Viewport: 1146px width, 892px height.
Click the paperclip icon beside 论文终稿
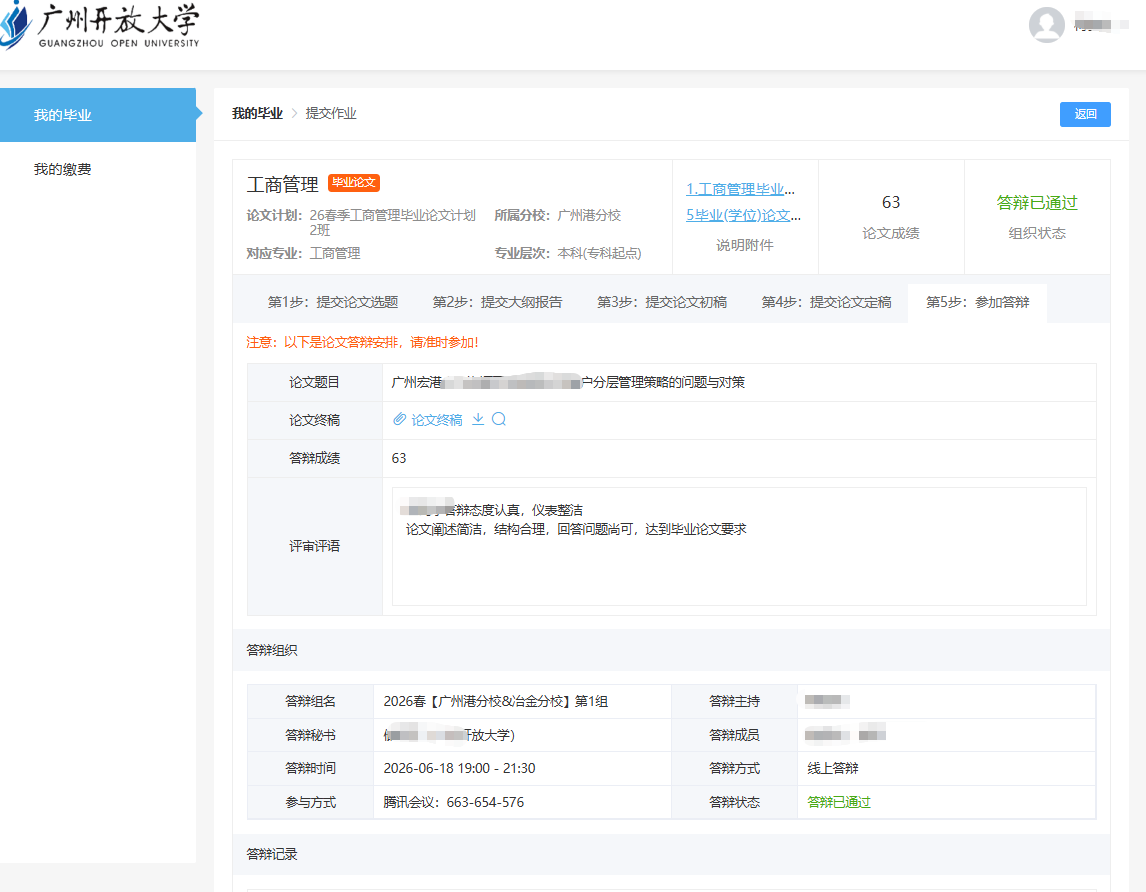[x=399, y=420]
